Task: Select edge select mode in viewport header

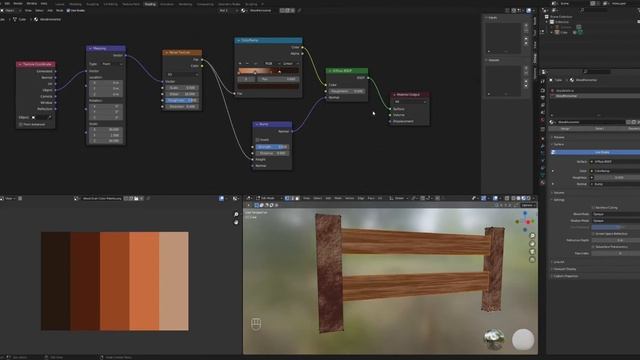Action: (x=292, y=198)
